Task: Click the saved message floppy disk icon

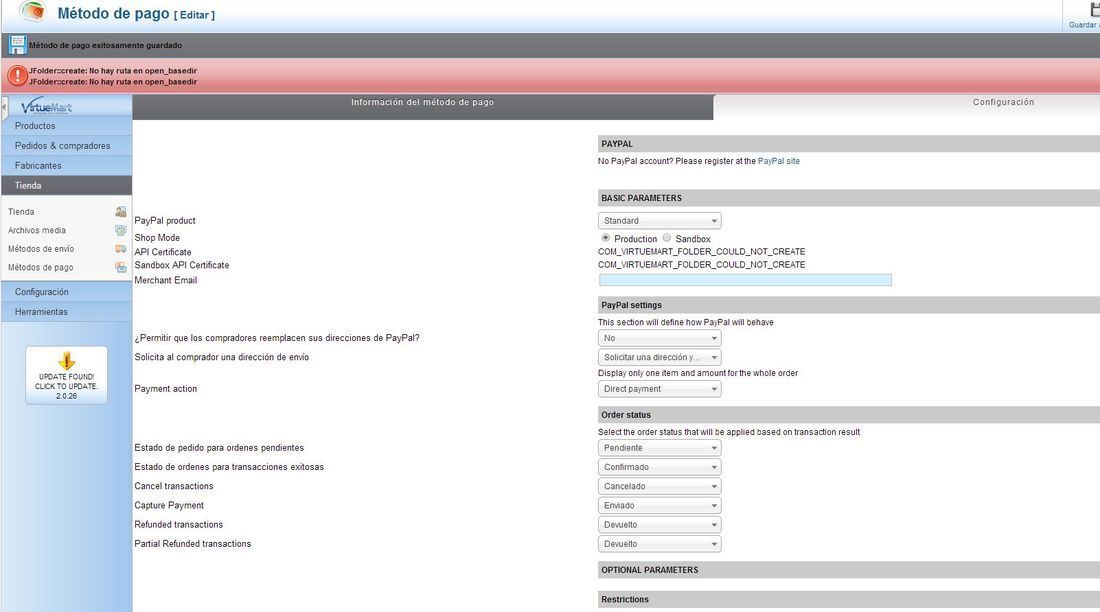Action: point(18,45)
